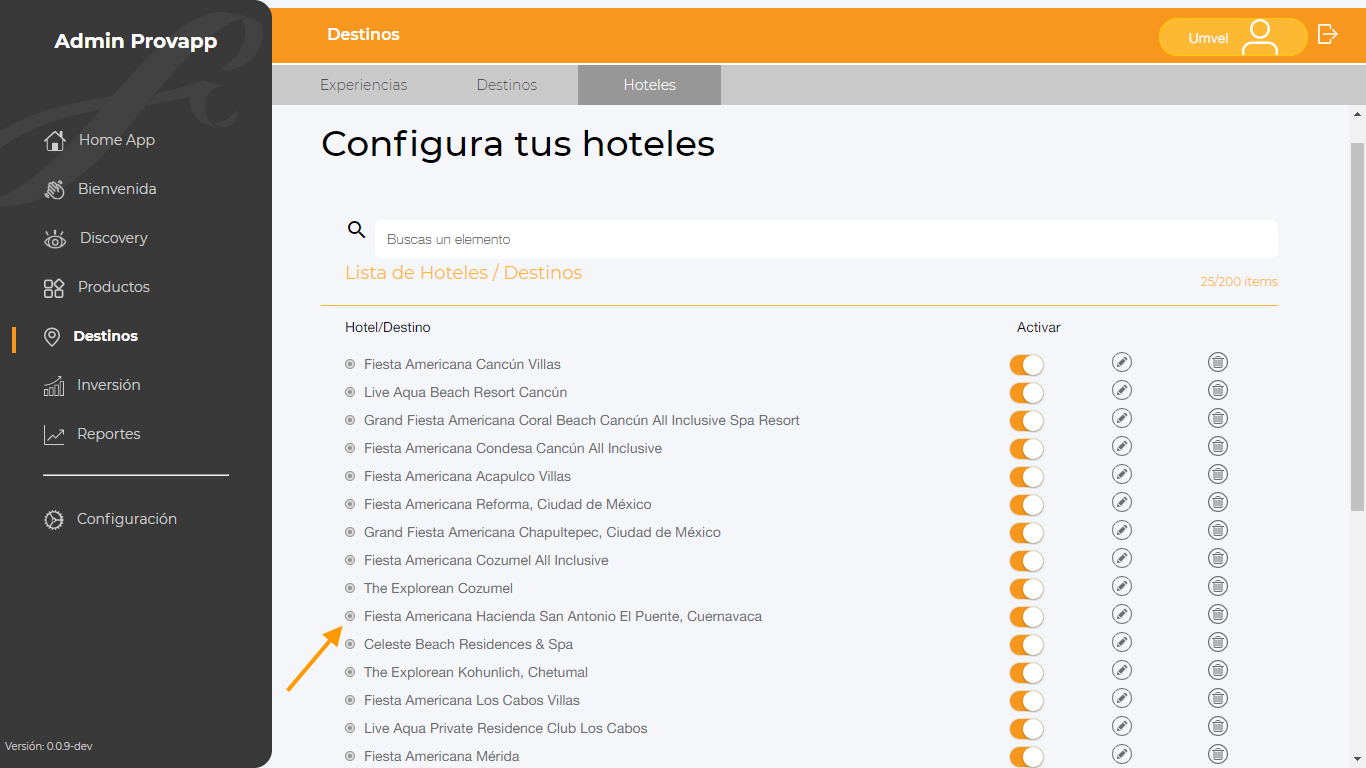The image size is (1366, 768).
Task: Delete The Explorean Kohunlich, Chetumal
Action: [1218, 670]
